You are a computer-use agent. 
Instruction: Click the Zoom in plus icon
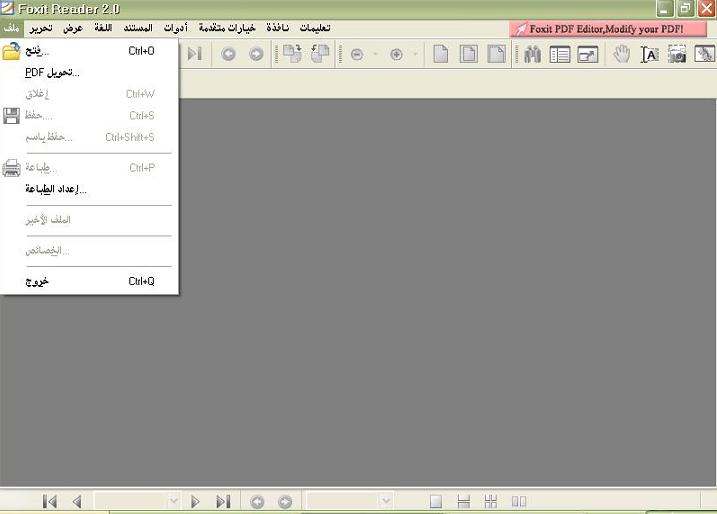(396, 54)
